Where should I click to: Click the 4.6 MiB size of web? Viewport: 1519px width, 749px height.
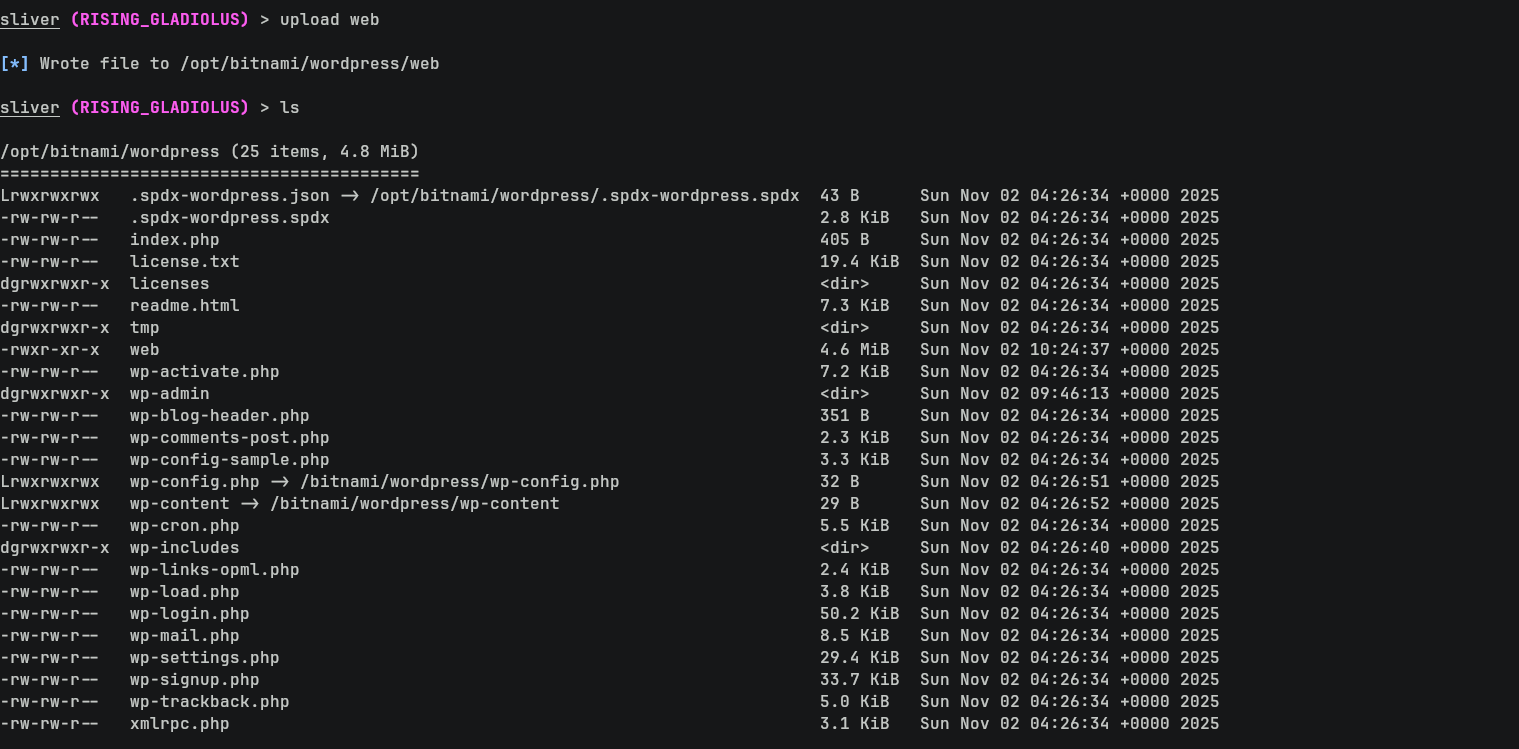point(854,350)
